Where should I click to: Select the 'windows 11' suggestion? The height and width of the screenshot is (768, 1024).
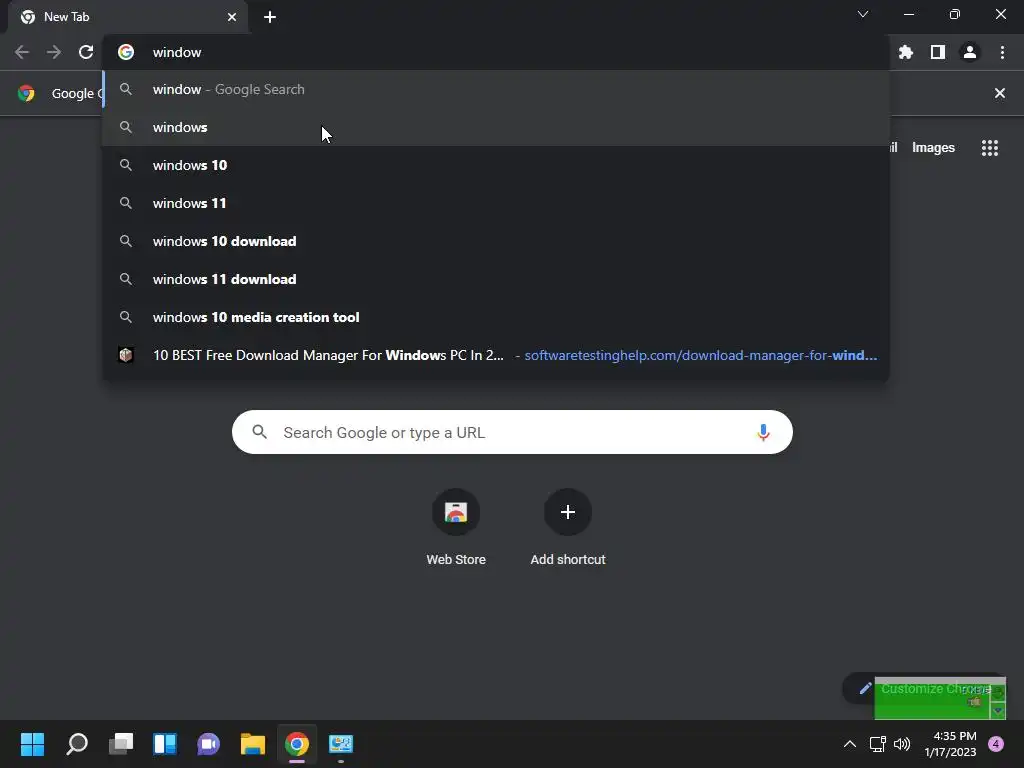click(496, 203)
